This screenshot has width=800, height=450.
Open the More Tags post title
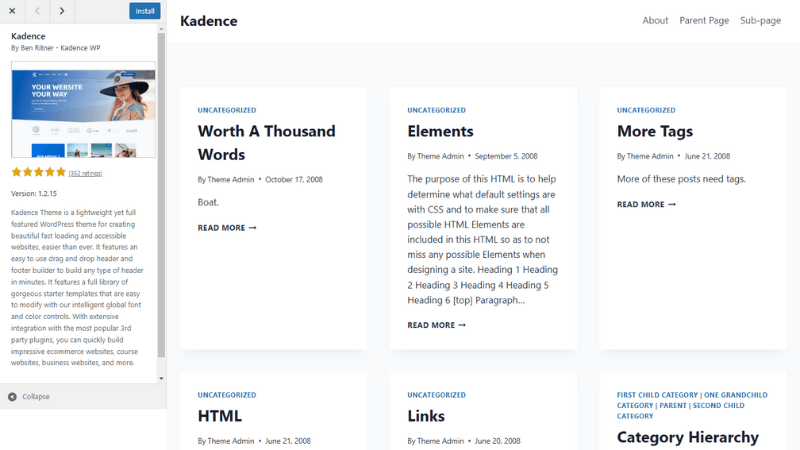[655, 131]
